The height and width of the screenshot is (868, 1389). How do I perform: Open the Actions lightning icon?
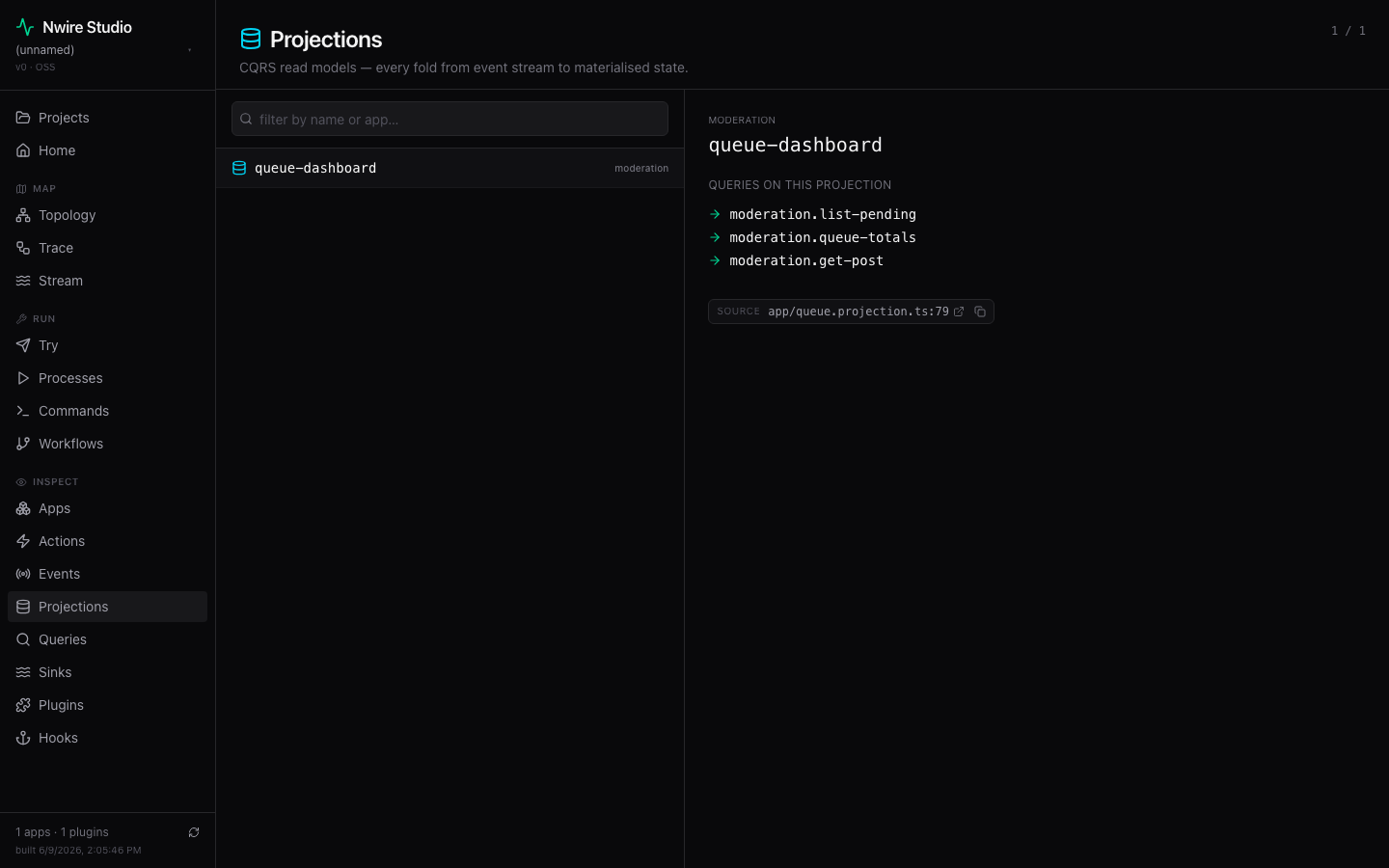click(x=23, y=541)
